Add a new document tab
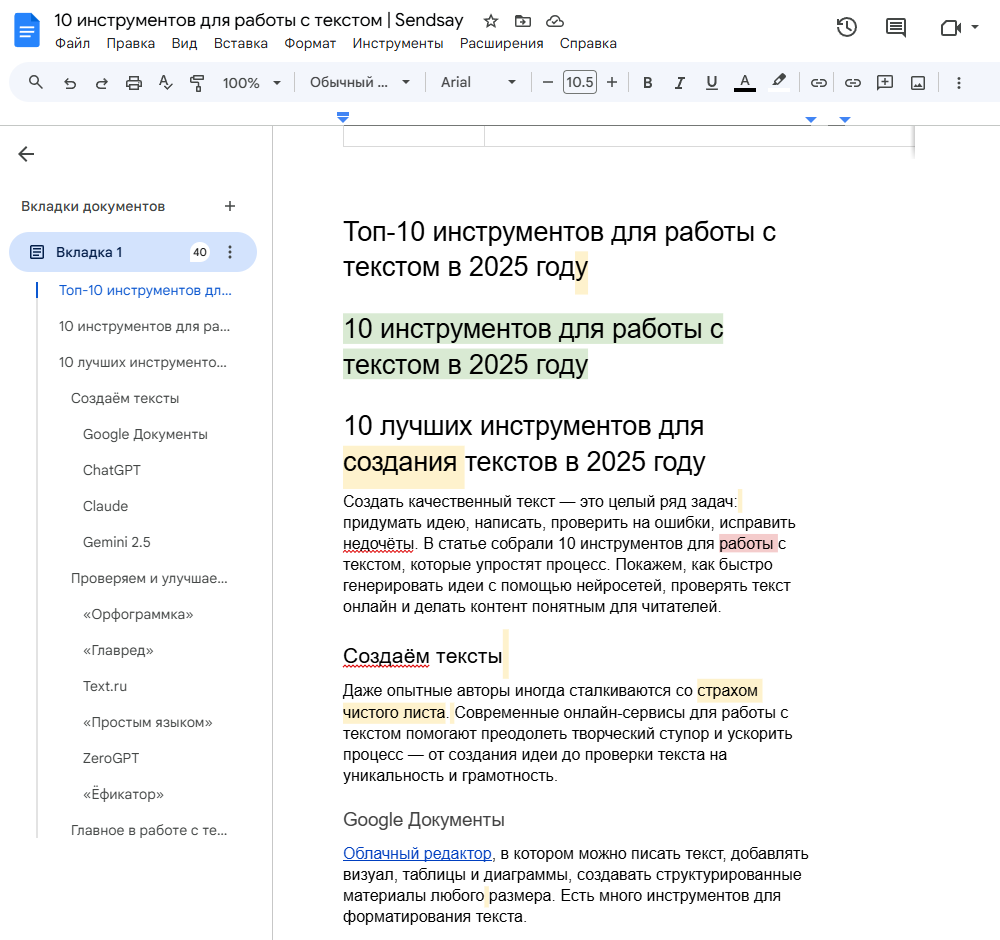Image resolution: width=1000 pixels, height=940 pixels. (230, 206)
